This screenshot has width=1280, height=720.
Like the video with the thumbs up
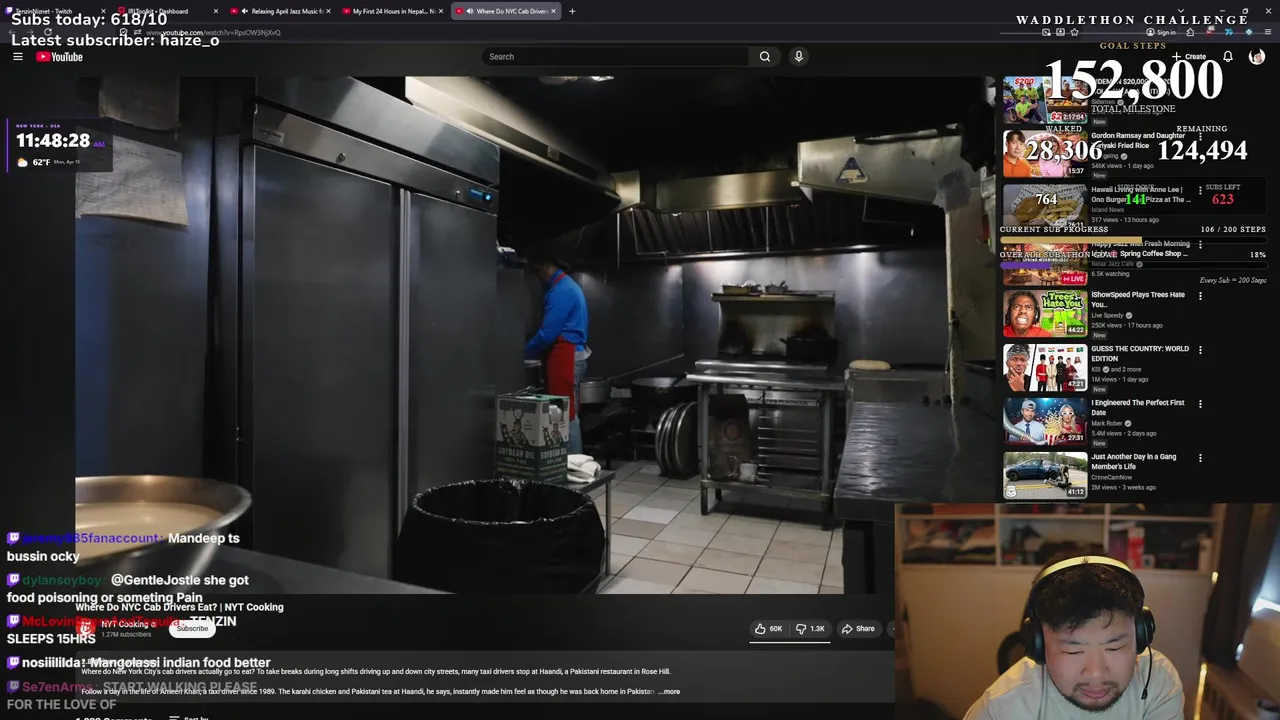(x=769, y=629)
